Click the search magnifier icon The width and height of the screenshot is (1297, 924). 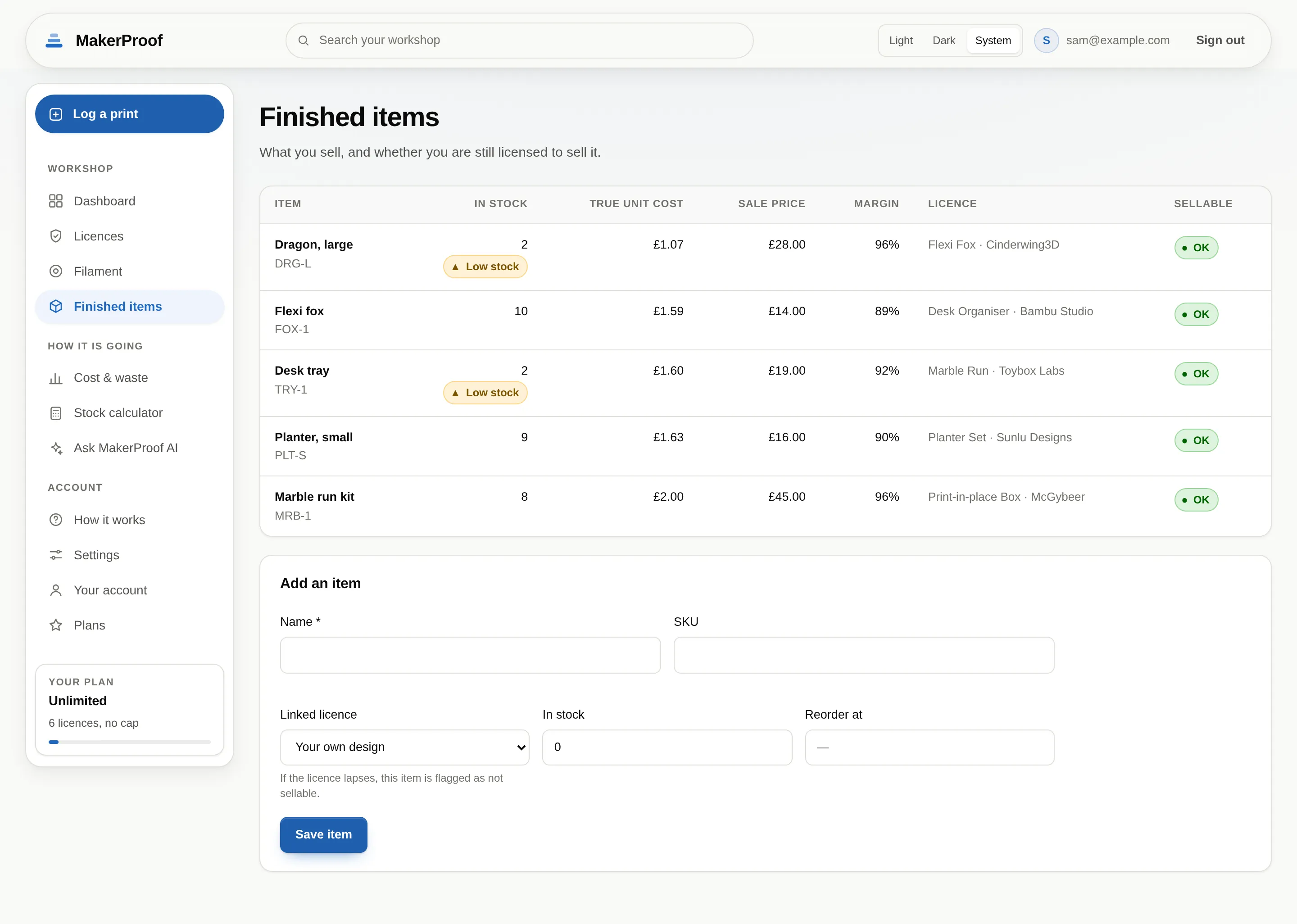point(303,41)
